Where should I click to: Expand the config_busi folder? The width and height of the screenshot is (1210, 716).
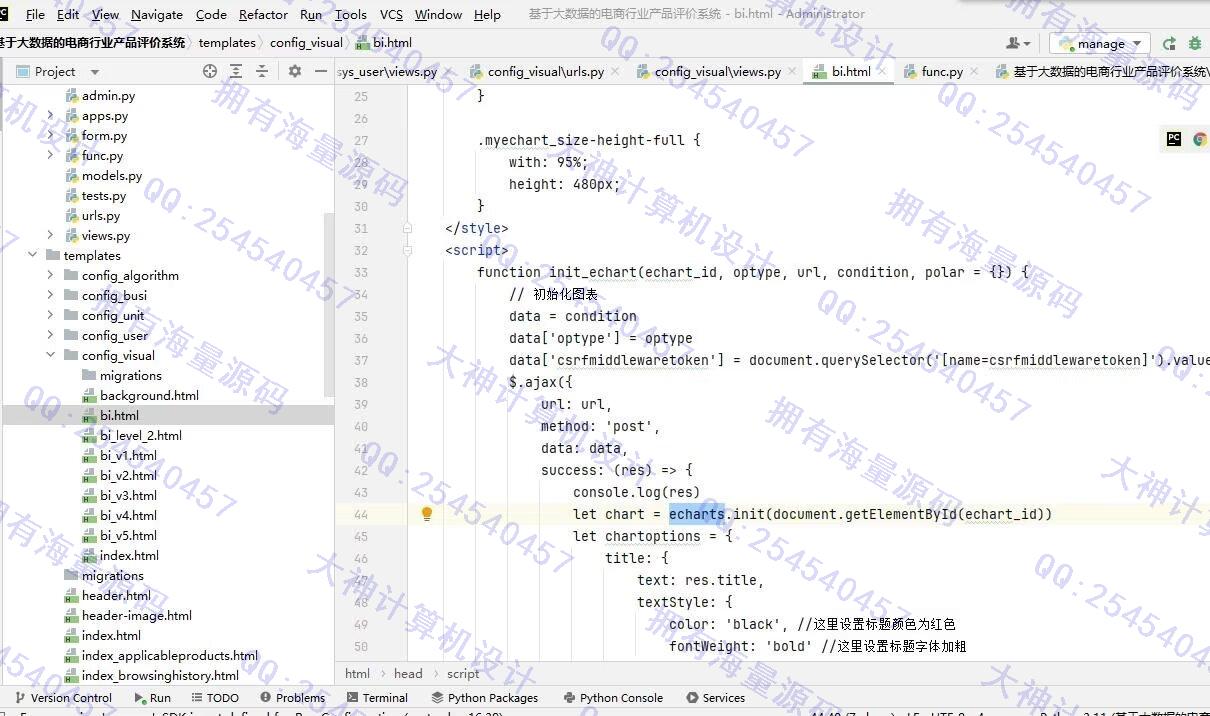click(x=50, y=295)
